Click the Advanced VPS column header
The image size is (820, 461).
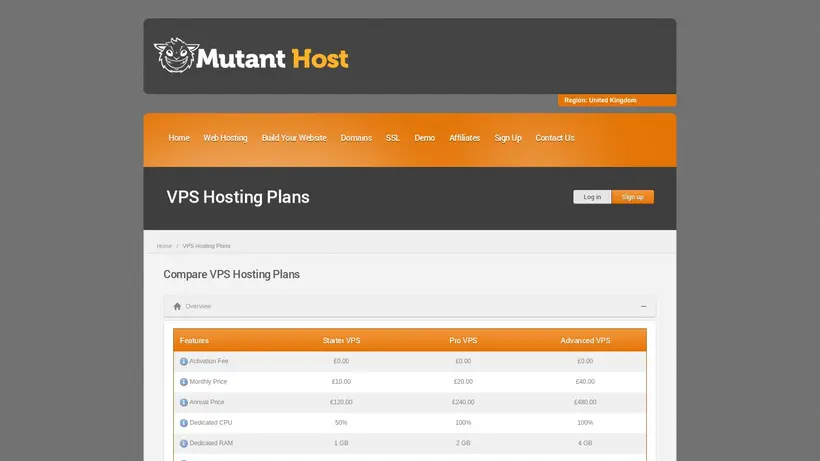585,340
